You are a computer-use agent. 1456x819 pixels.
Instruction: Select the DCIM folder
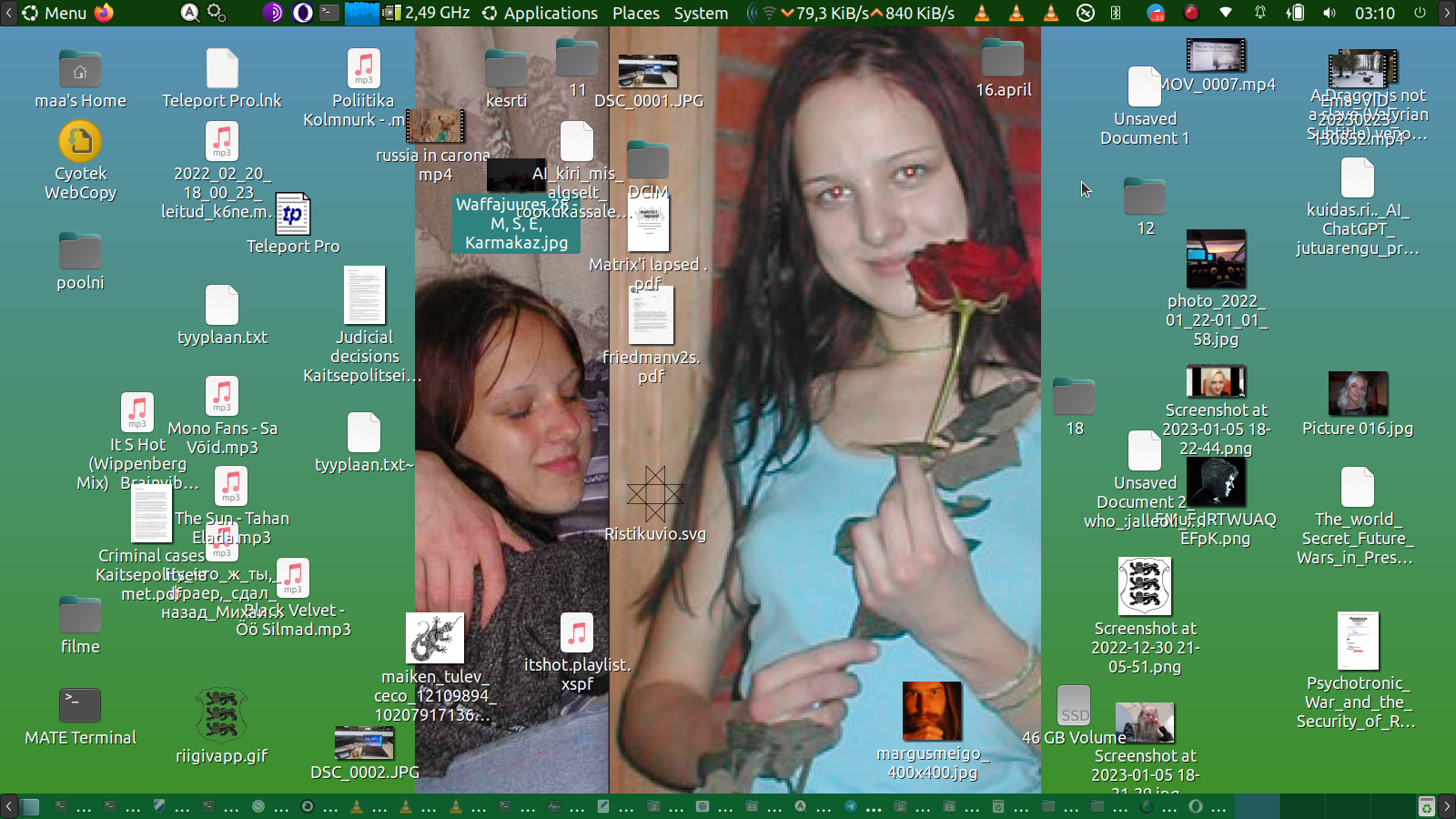tap(648, 170)
